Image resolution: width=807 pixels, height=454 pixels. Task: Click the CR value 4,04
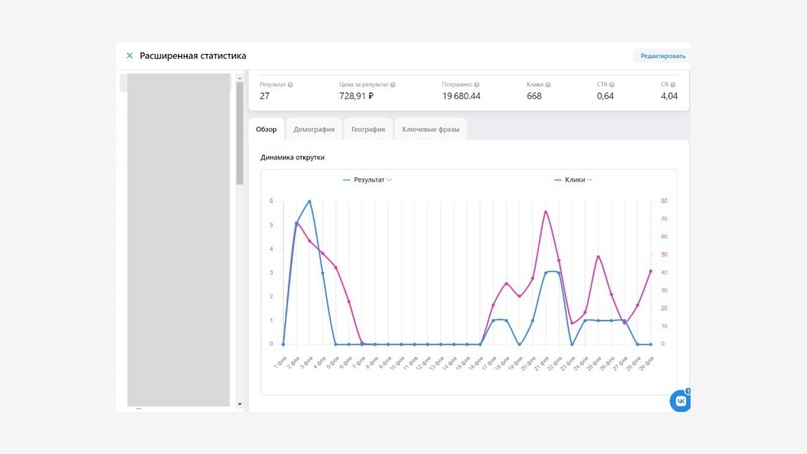[669, 96]
